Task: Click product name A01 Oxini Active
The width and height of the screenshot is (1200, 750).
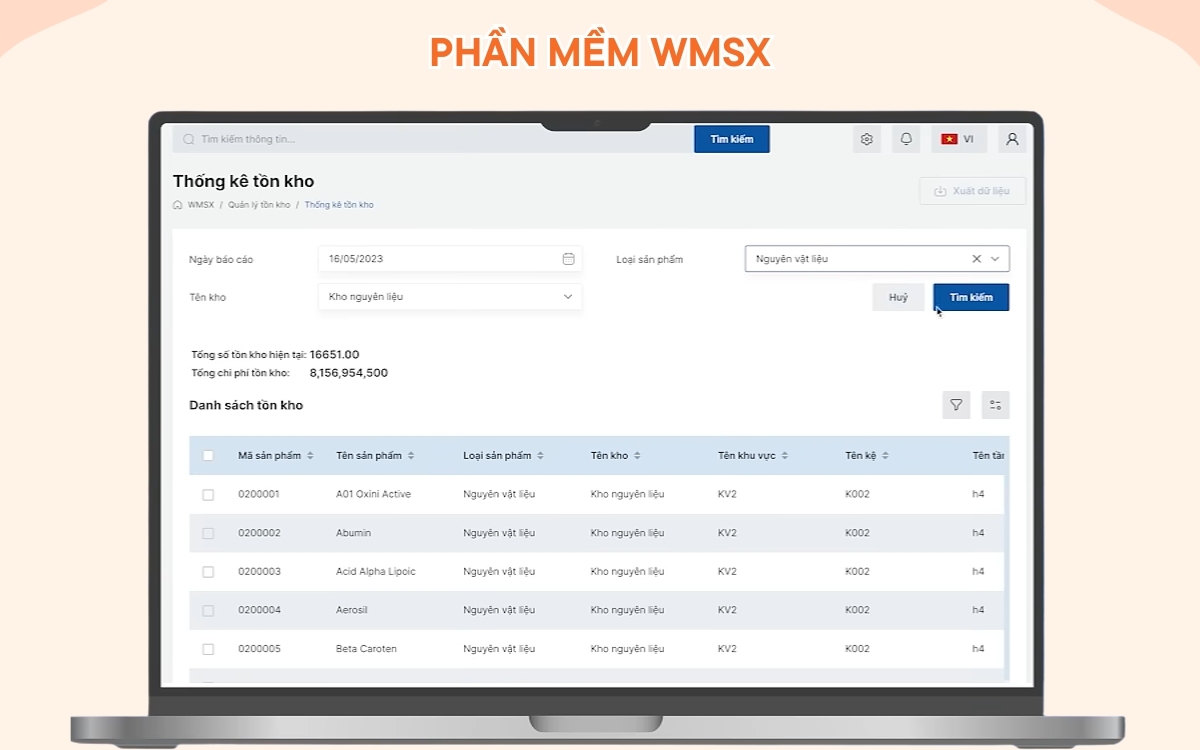Action: tap(373, 494)
